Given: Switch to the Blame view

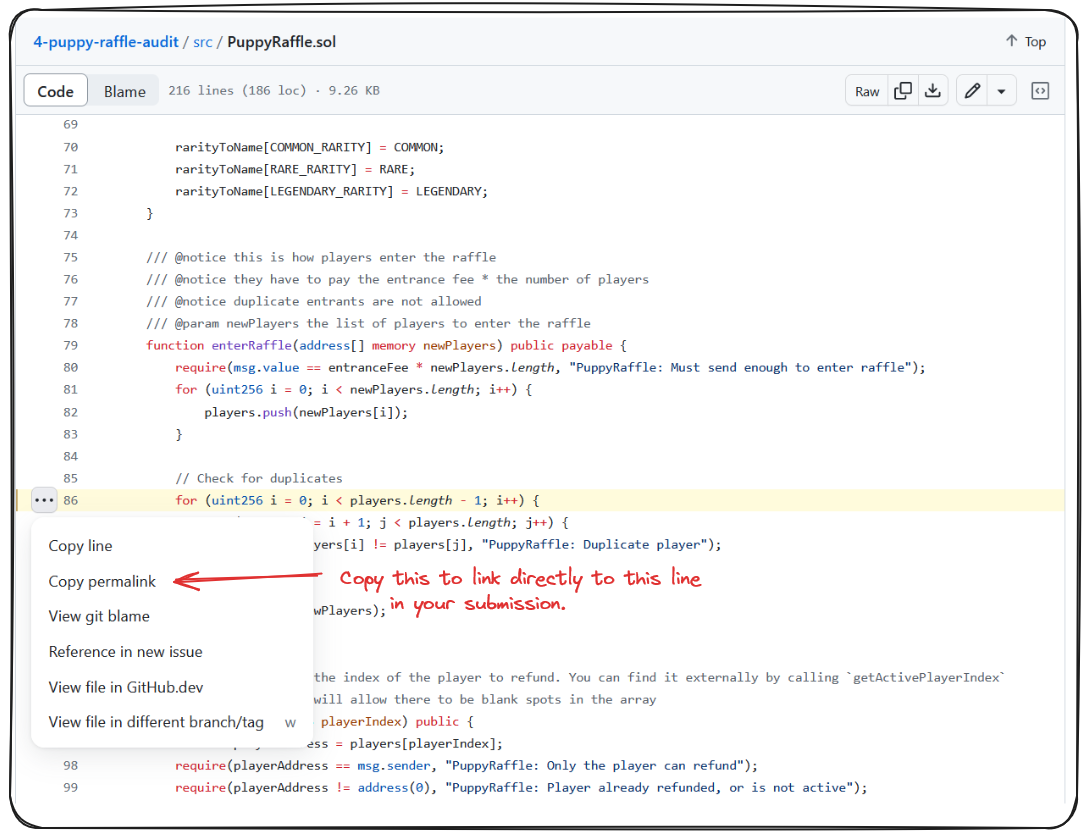Looking at the screenshot, I should (x=124, y=91).
